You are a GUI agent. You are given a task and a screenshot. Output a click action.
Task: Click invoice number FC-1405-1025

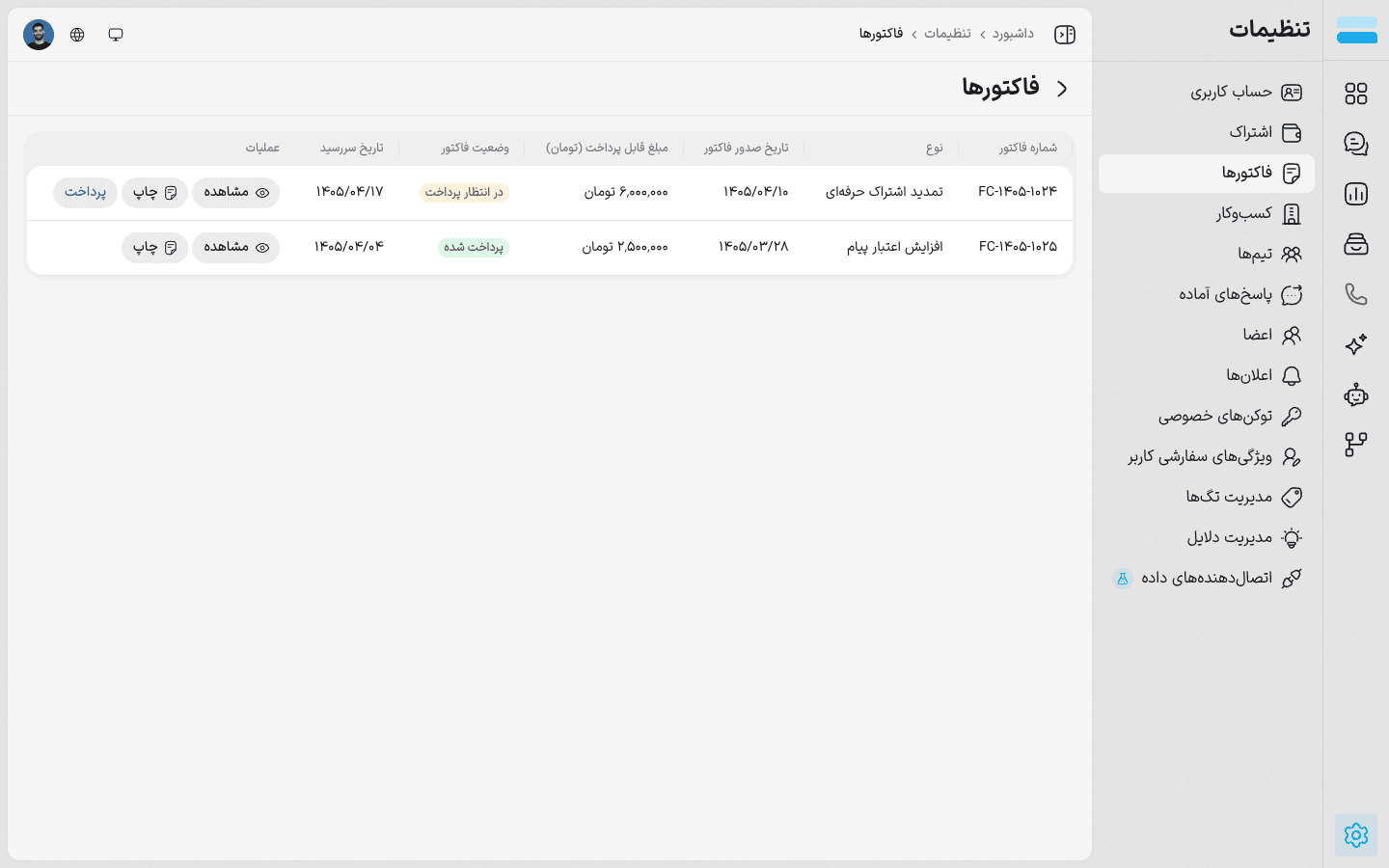coord(1018,247)
